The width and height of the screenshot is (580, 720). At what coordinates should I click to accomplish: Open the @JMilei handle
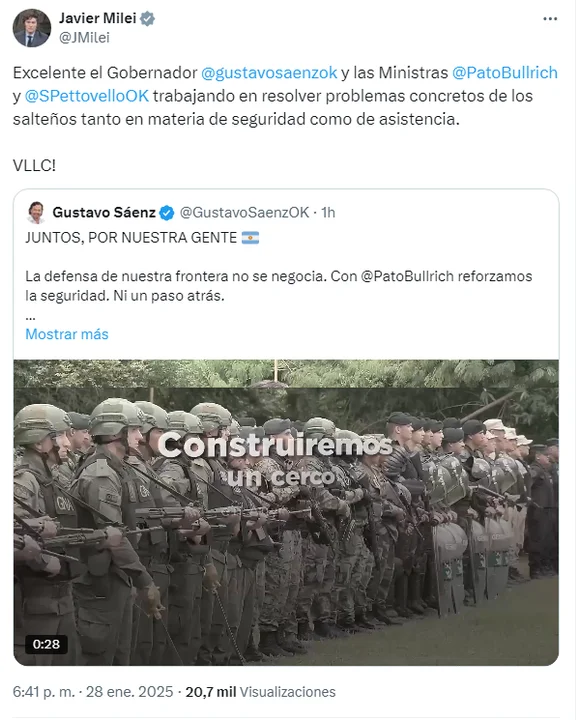click(84, 38)
